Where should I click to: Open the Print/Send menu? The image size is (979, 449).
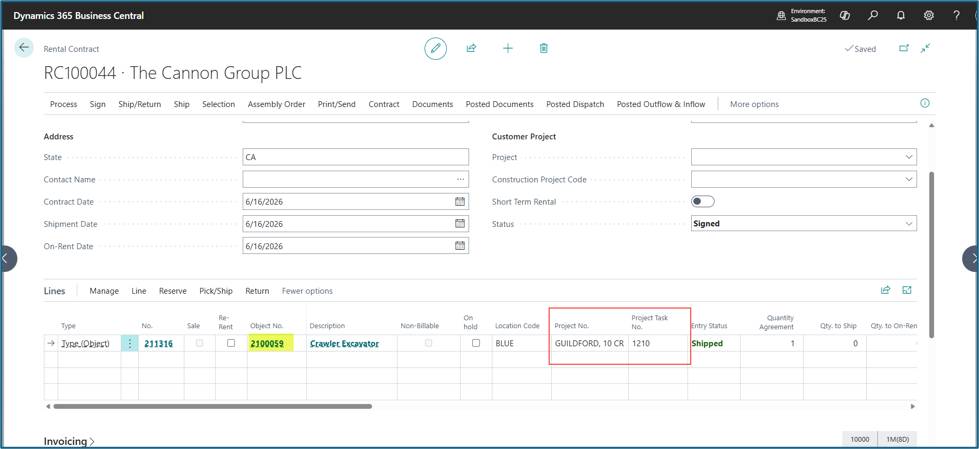337,104
